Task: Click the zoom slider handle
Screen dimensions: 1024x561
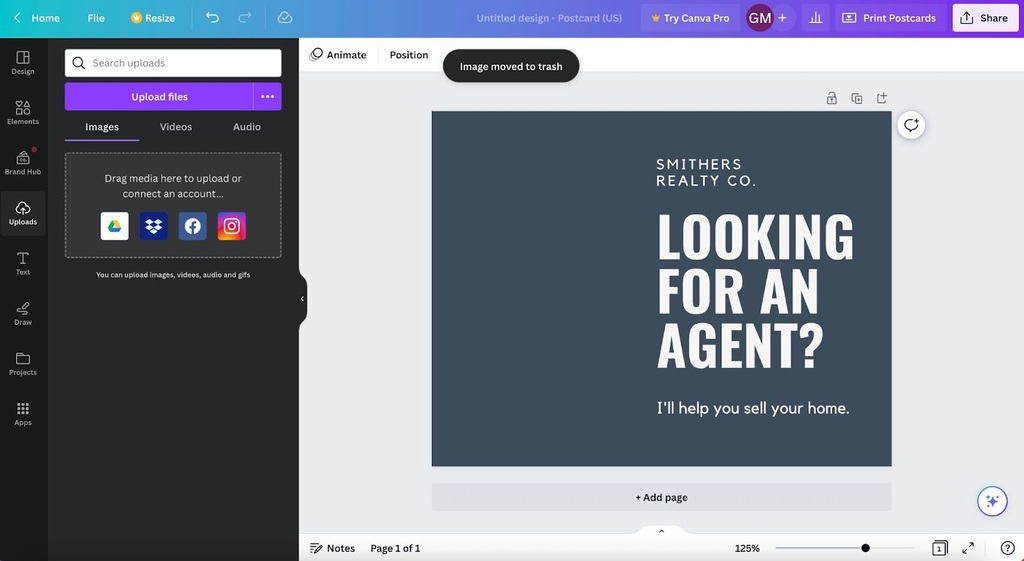Action: [x=865, y=548]
